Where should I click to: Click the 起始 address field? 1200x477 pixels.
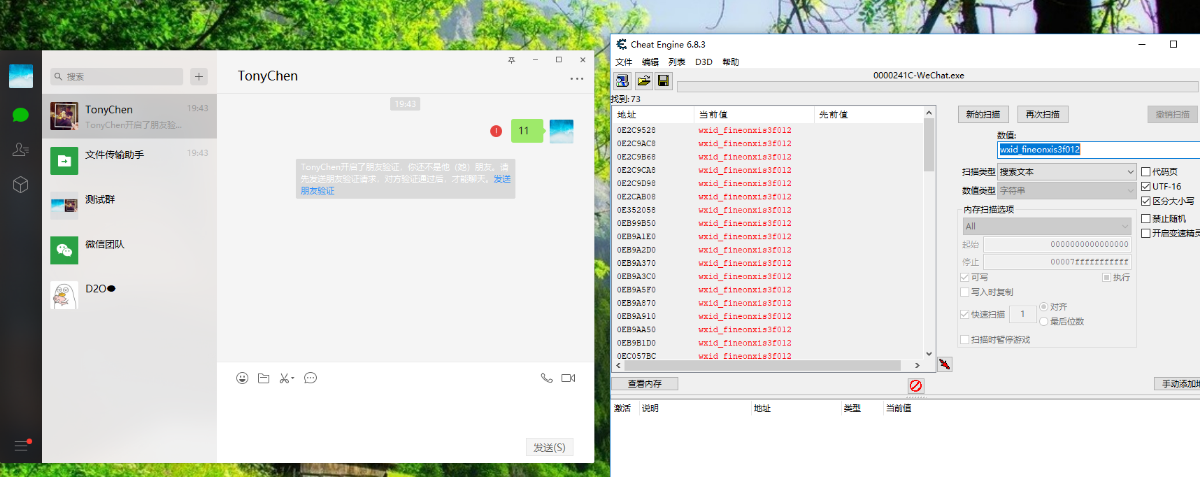1057,245
